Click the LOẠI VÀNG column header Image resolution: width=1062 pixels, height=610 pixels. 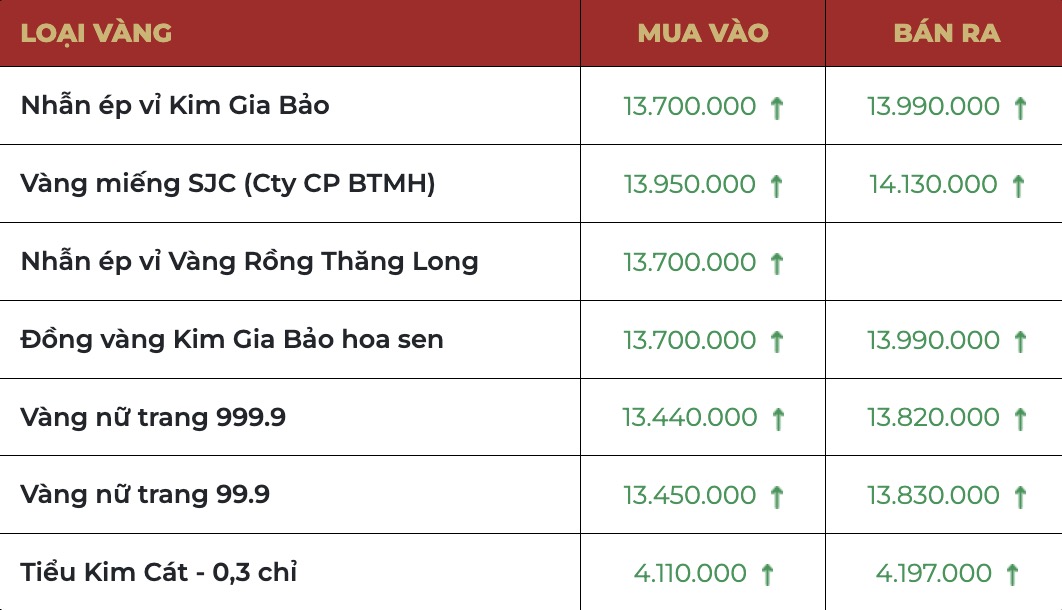tap(96, 33)
